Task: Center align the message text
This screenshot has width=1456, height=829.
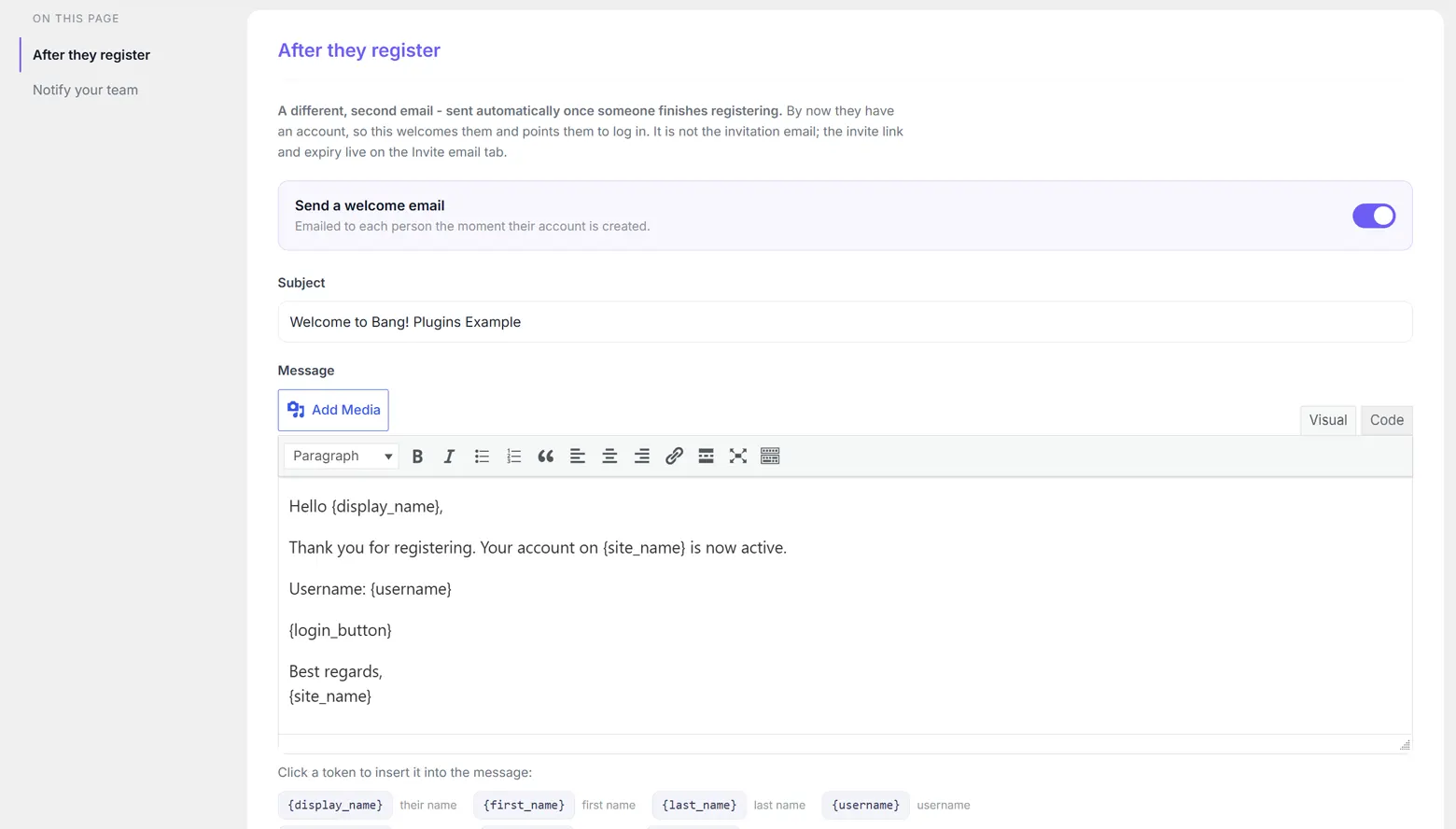Action: click(609, 457)
